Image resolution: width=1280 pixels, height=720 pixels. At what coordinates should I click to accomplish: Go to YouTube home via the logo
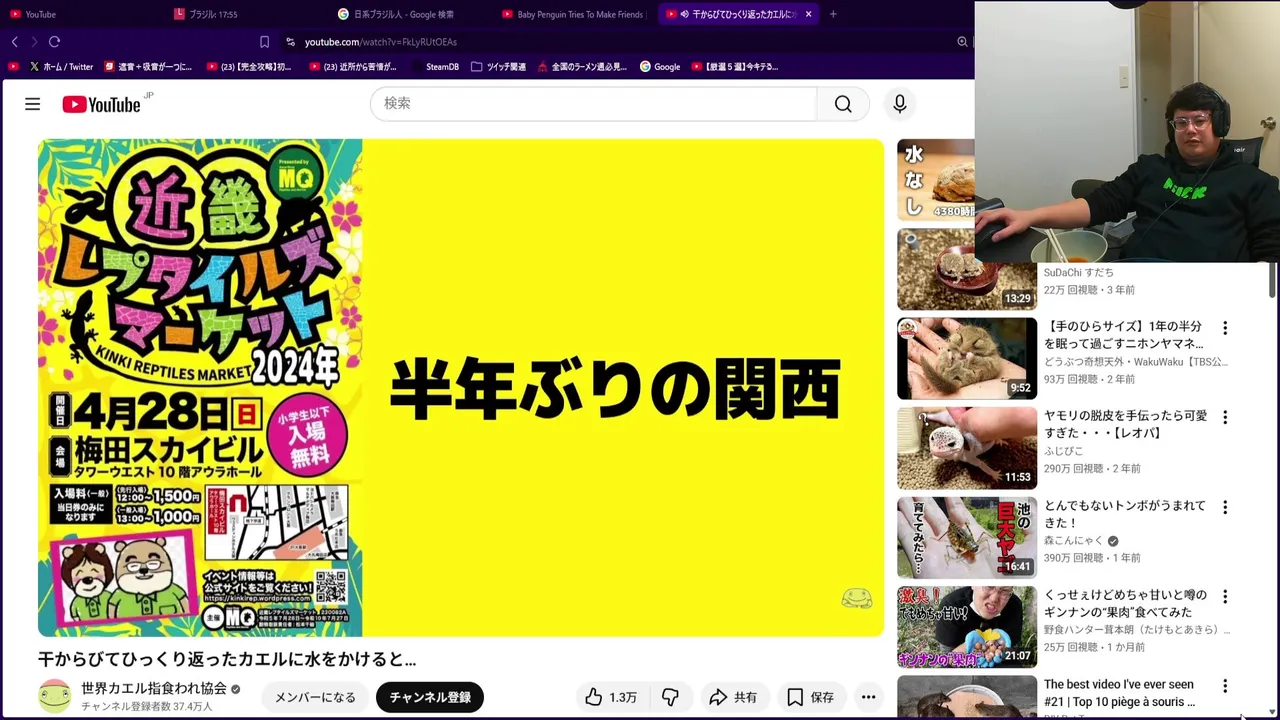pyautogui.click(x=101, y=104)
